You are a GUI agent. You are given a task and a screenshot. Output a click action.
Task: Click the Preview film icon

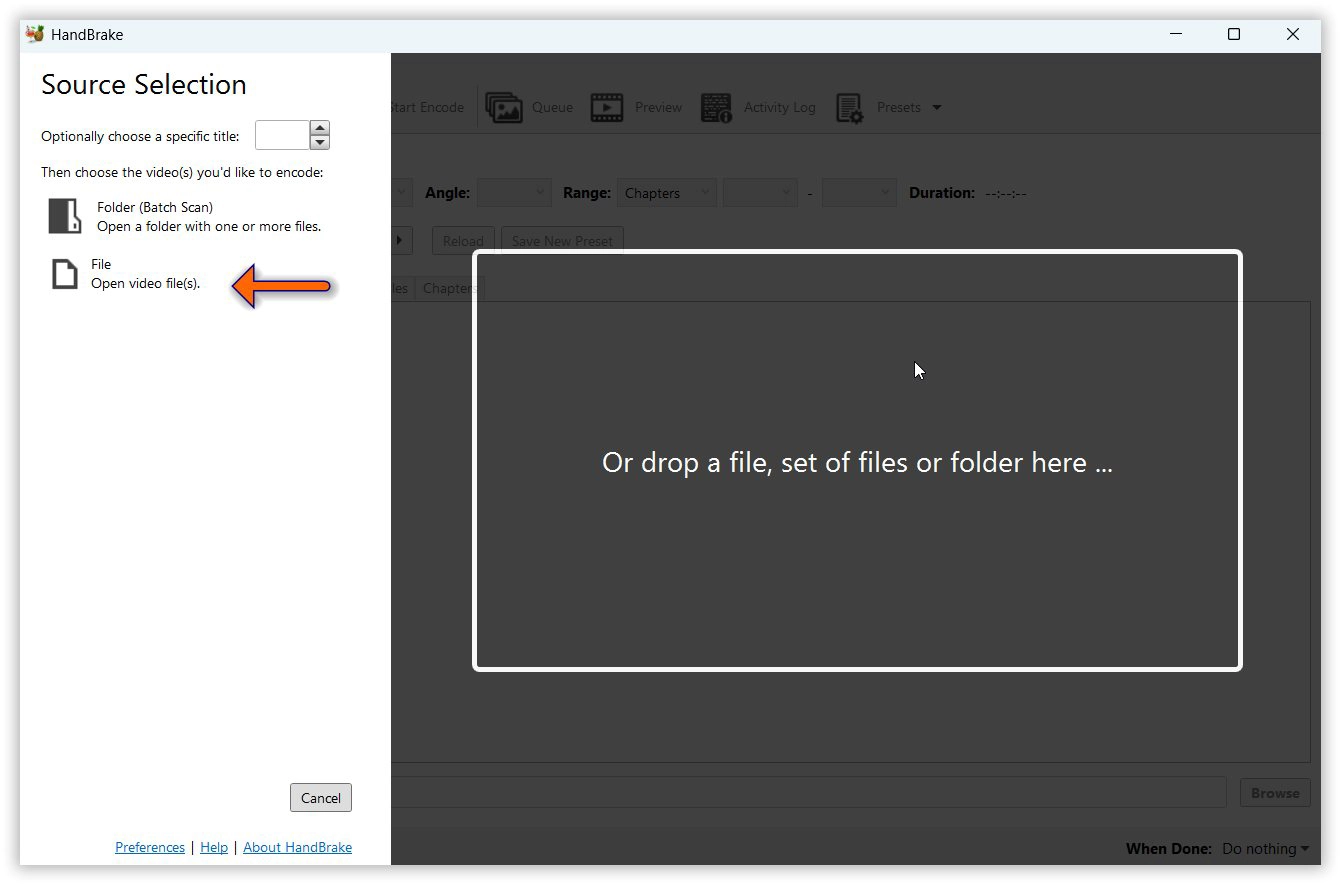[607, 107]
